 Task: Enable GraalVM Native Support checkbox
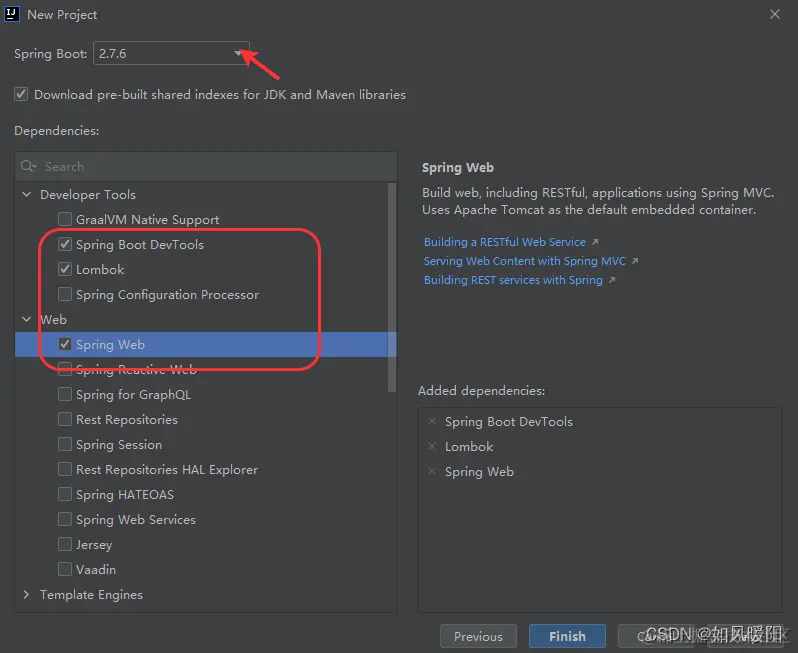65,219
